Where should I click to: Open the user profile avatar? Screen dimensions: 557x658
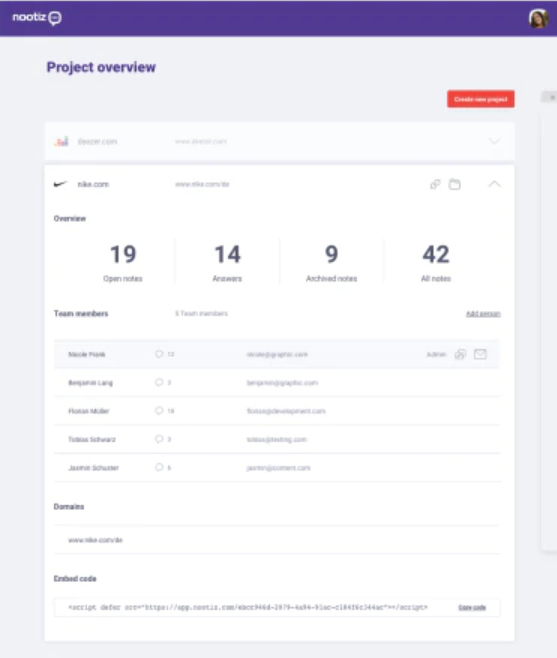(x=538, y=18)
